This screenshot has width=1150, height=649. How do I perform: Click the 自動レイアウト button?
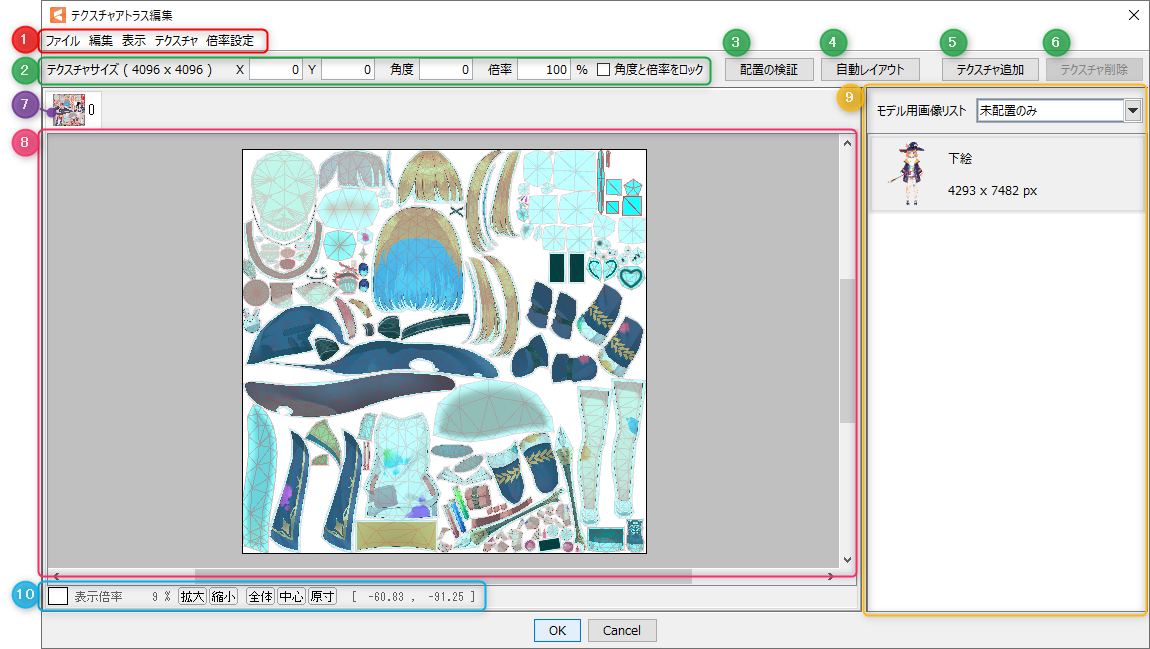(x=870, y=70)
